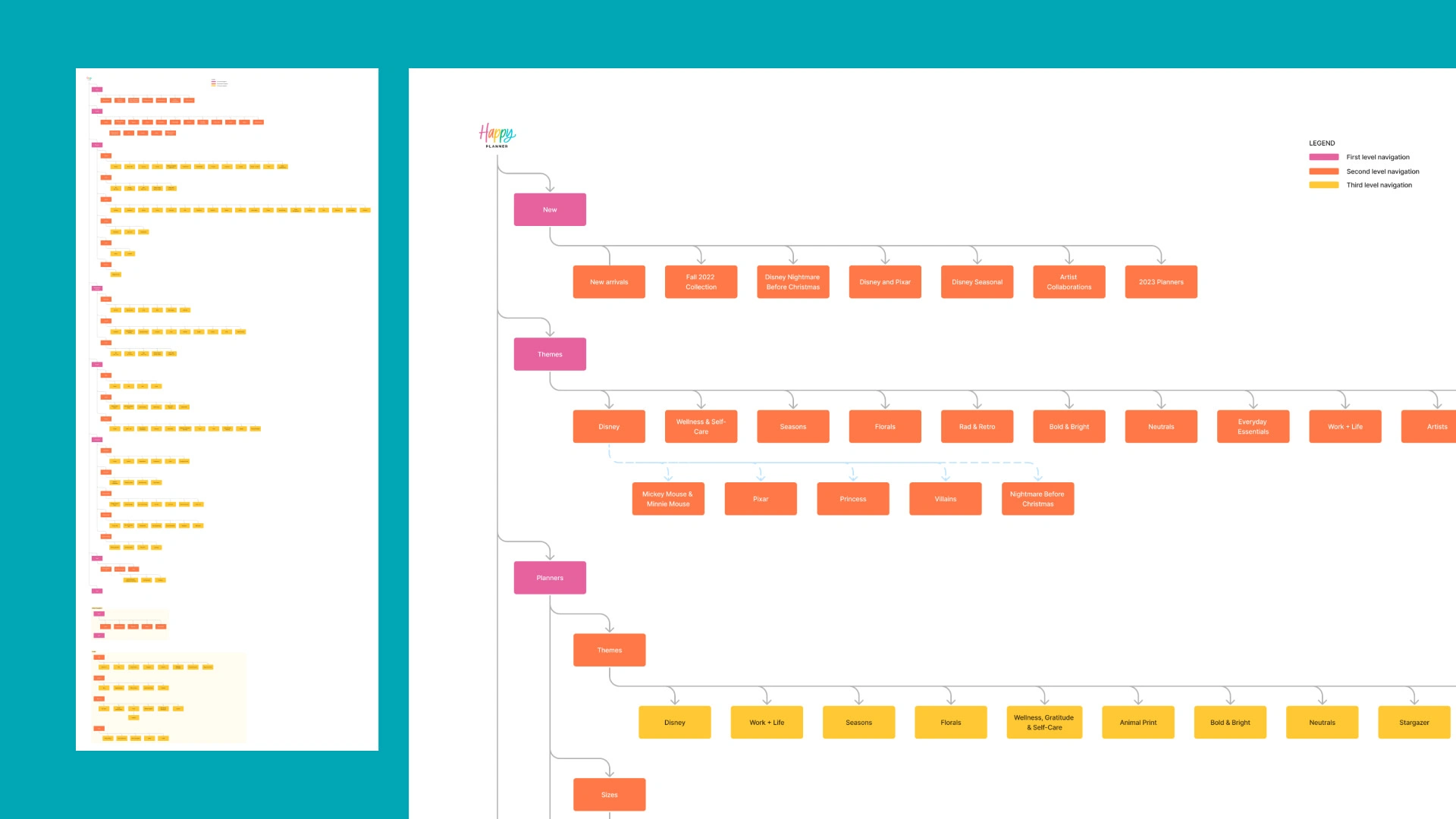The image size is (1456, 819).
Task: Click the Second level navigation label
Action: click(x=1382, y=171)
